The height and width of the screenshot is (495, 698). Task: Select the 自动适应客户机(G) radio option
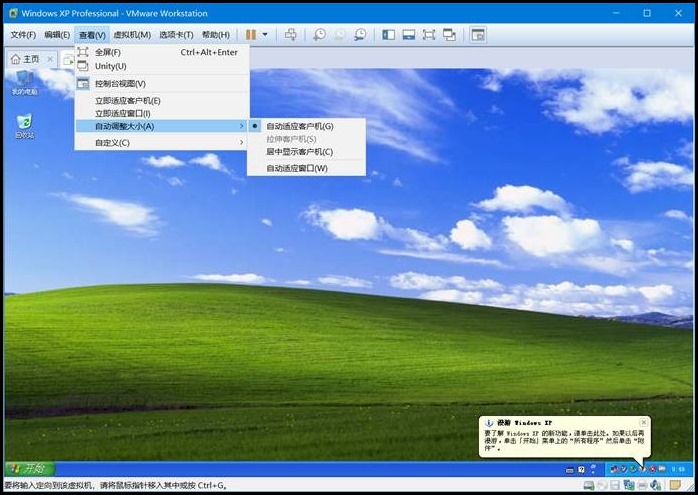[x=306, y=126]
